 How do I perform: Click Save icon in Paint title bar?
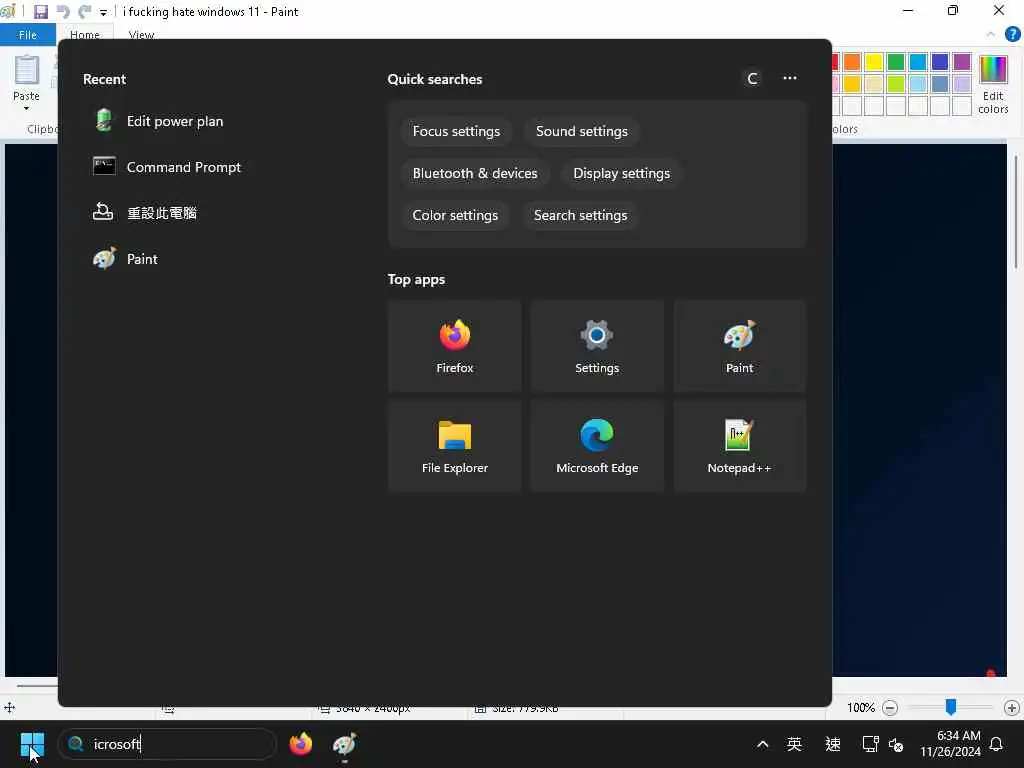click(40, 12)
